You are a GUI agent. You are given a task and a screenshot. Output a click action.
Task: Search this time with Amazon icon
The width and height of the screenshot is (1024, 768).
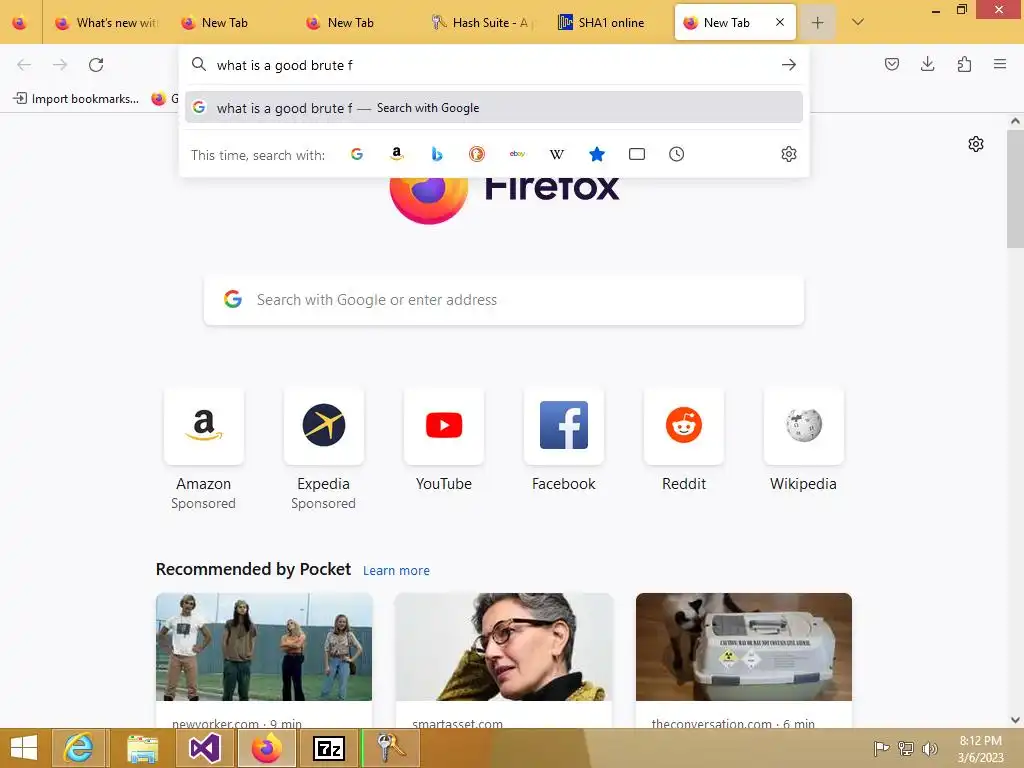(x=396, y=154)
